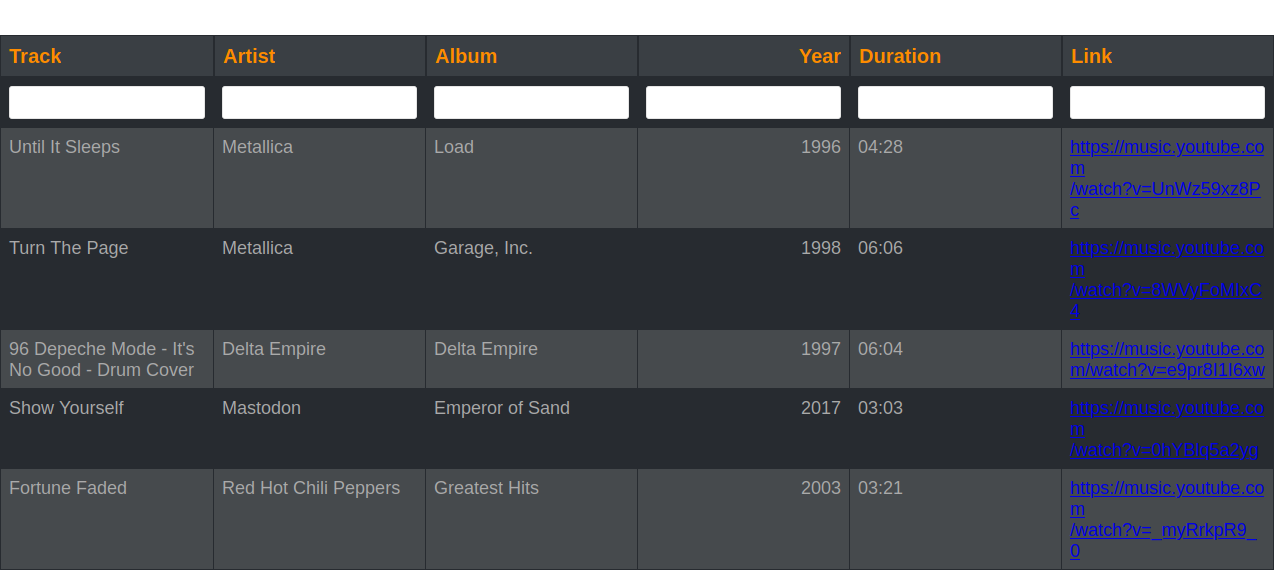Click the duration cell '03:03'
Viewport: 1278px width, 570px height.
[x=956, y=429]
